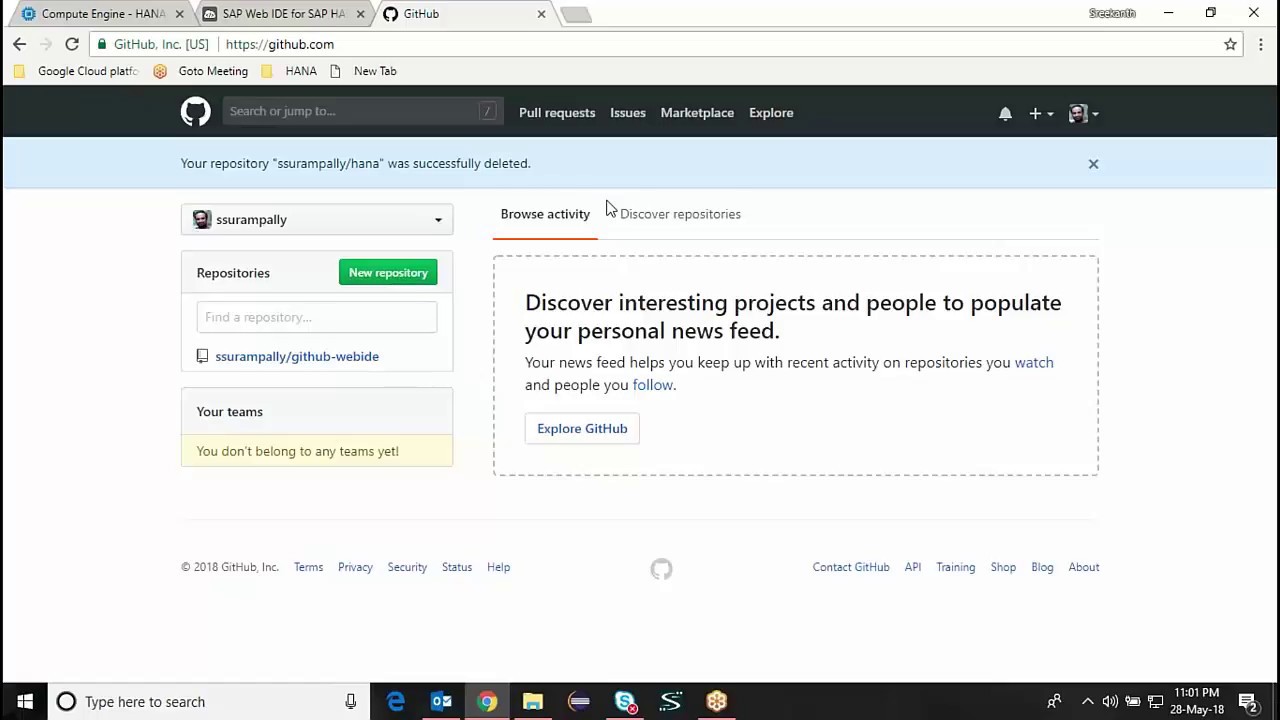Follow the 'follow' link in news feed text
Screen dimensions: 1280x720
click(x=652, y=385)
